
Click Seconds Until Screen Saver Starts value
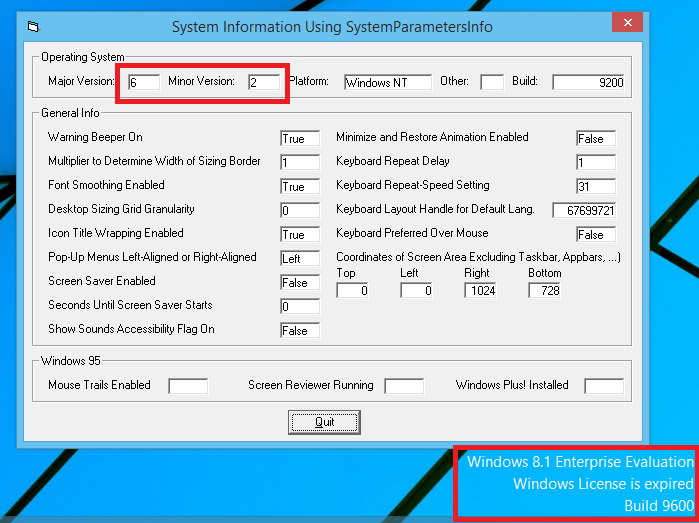coord(300,307)
